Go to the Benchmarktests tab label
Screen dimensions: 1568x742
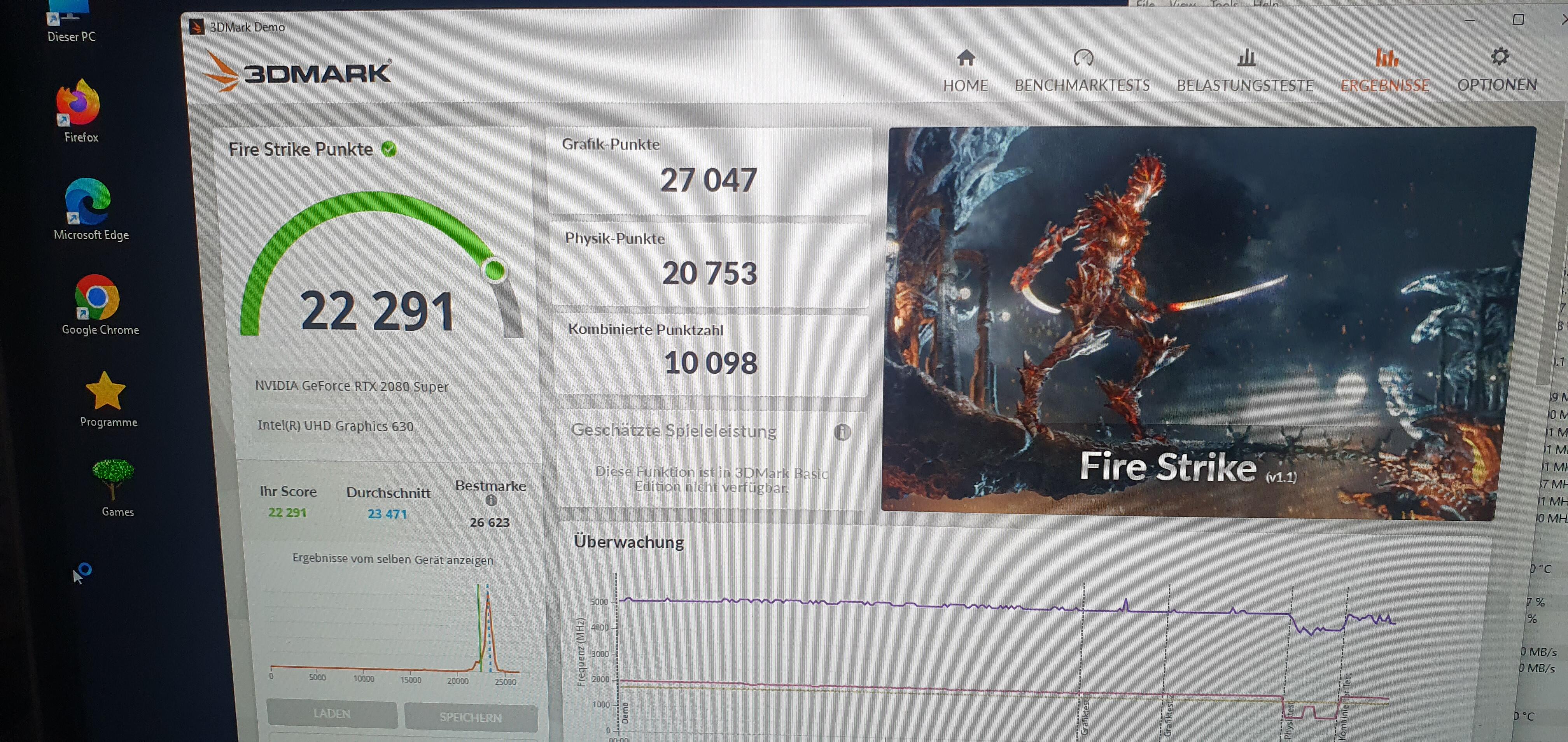[x=1081, y=85]
